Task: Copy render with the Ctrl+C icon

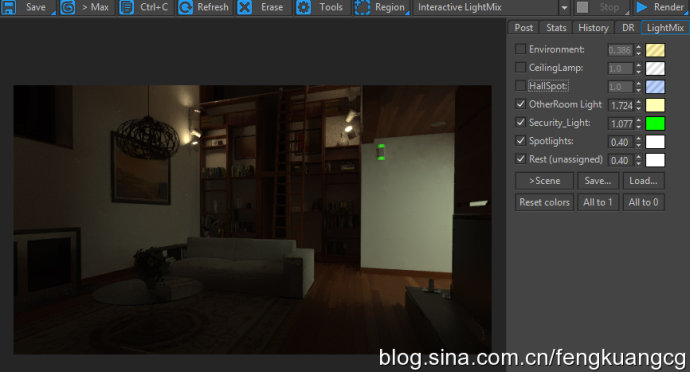Action: 127,7
